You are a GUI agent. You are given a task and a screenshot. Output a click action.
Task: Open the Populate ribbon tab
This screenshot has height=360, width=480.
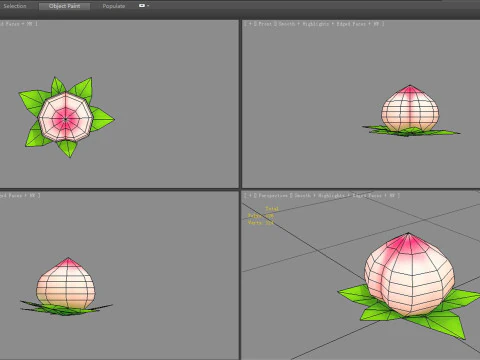pos(114,6)
